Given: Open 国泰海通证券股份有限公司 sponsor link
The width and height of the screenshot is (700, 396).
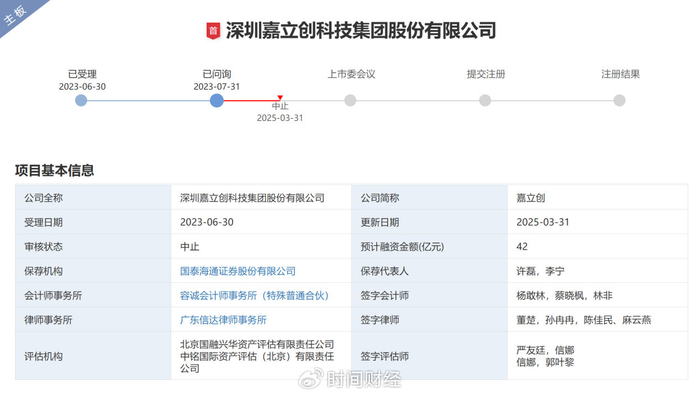Looking at the screenshot, I should tap(238, 271).
